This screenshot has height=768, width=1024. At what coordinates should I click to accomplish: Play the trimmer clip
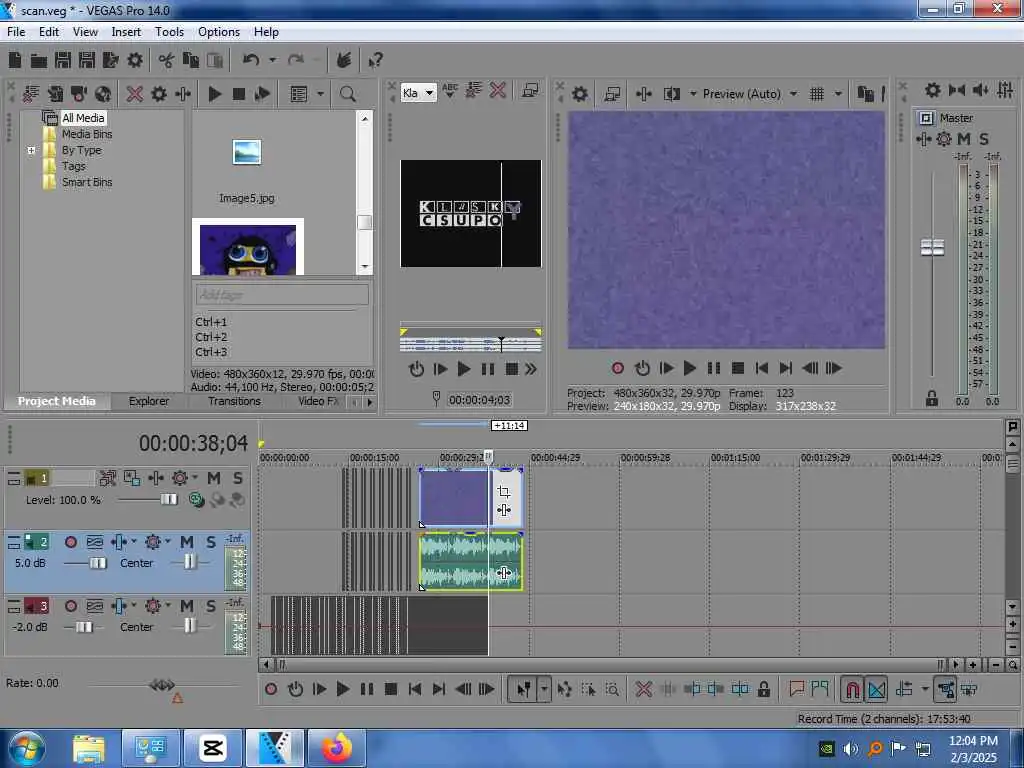click(x=464, y=370)
